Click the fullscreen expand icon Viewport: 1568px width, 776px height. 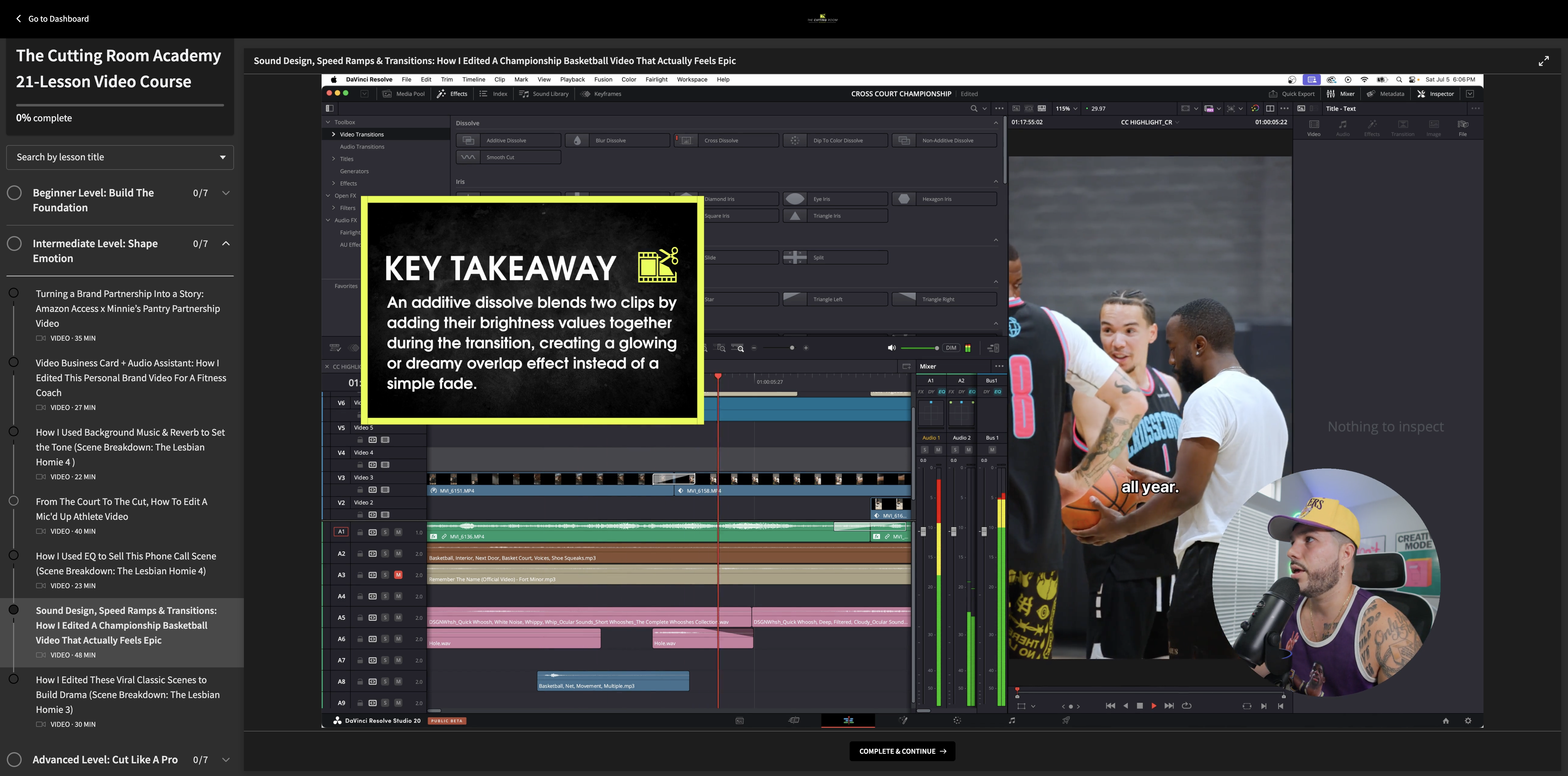(x=1543, y=61)
